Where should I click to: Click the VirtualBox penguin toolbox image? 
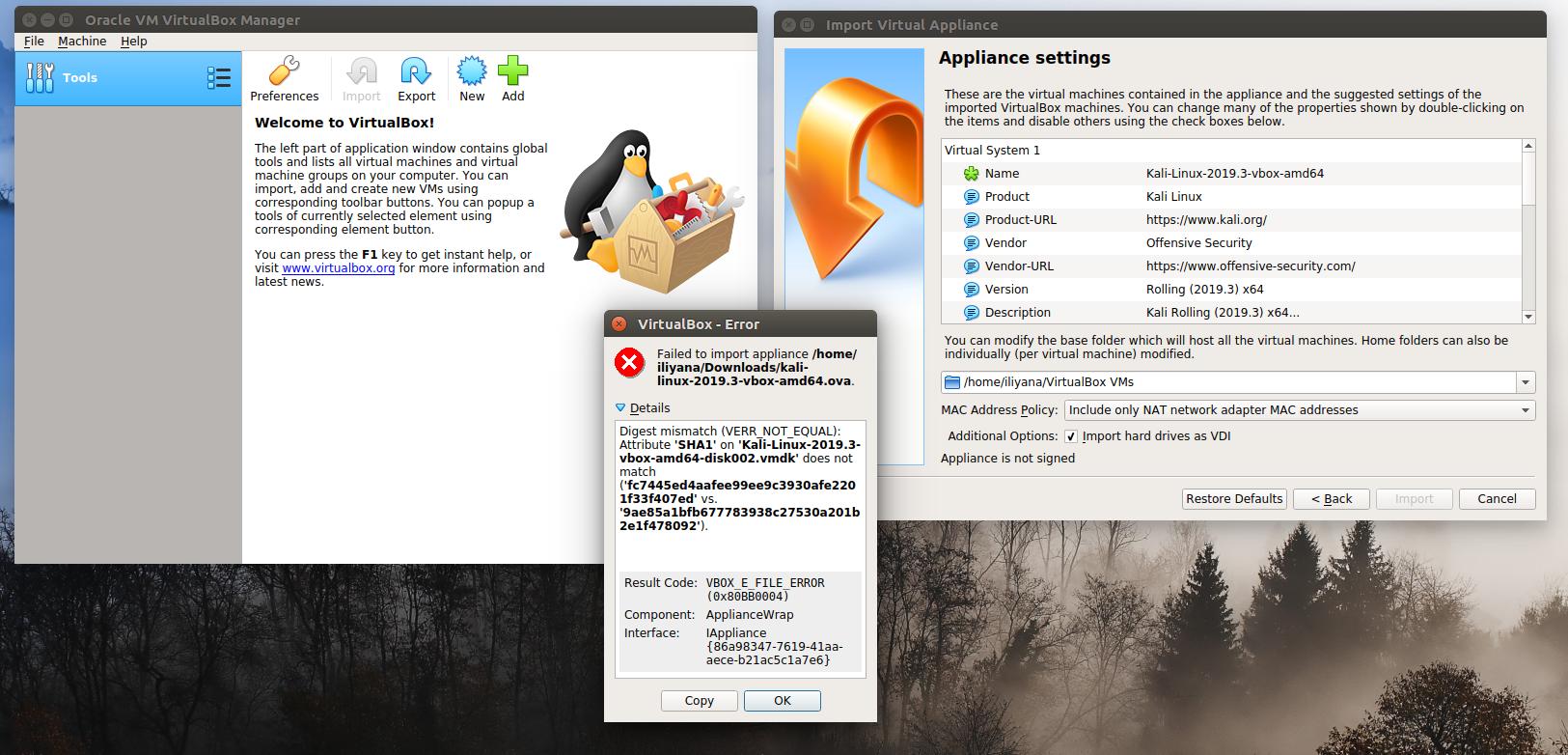(652, 212)
